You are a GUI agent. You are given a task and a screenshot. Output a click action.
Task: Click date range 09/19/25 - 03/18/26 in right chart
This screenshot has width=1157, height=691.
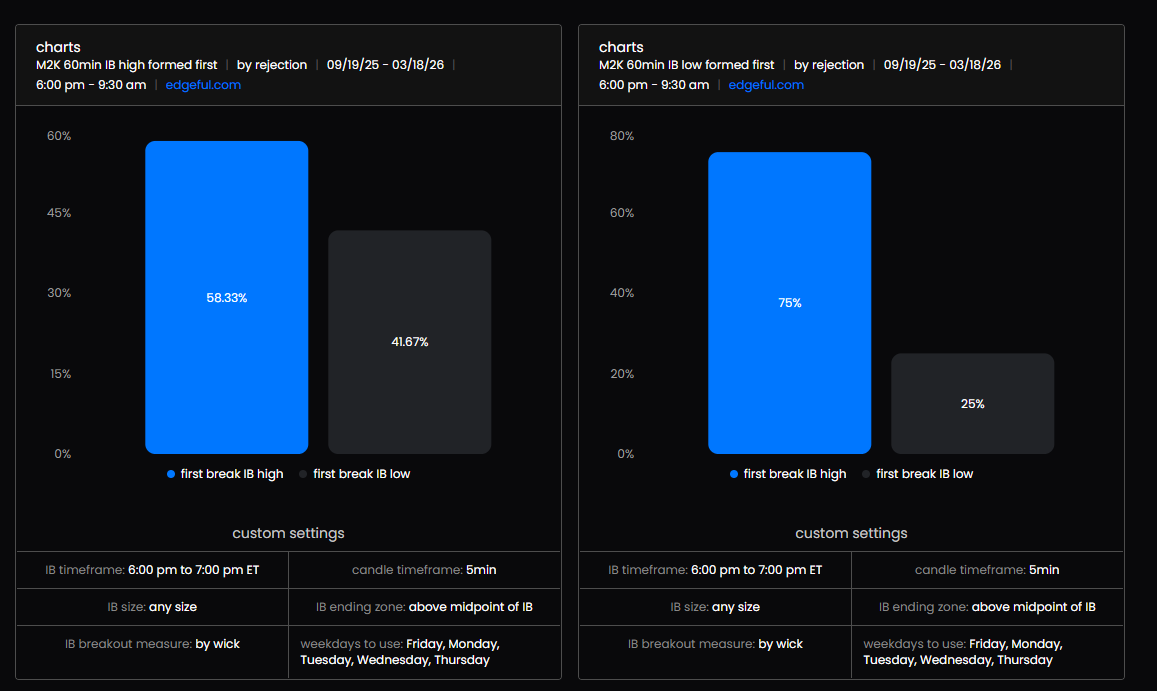pyautogui.click(x=942, y=65)
